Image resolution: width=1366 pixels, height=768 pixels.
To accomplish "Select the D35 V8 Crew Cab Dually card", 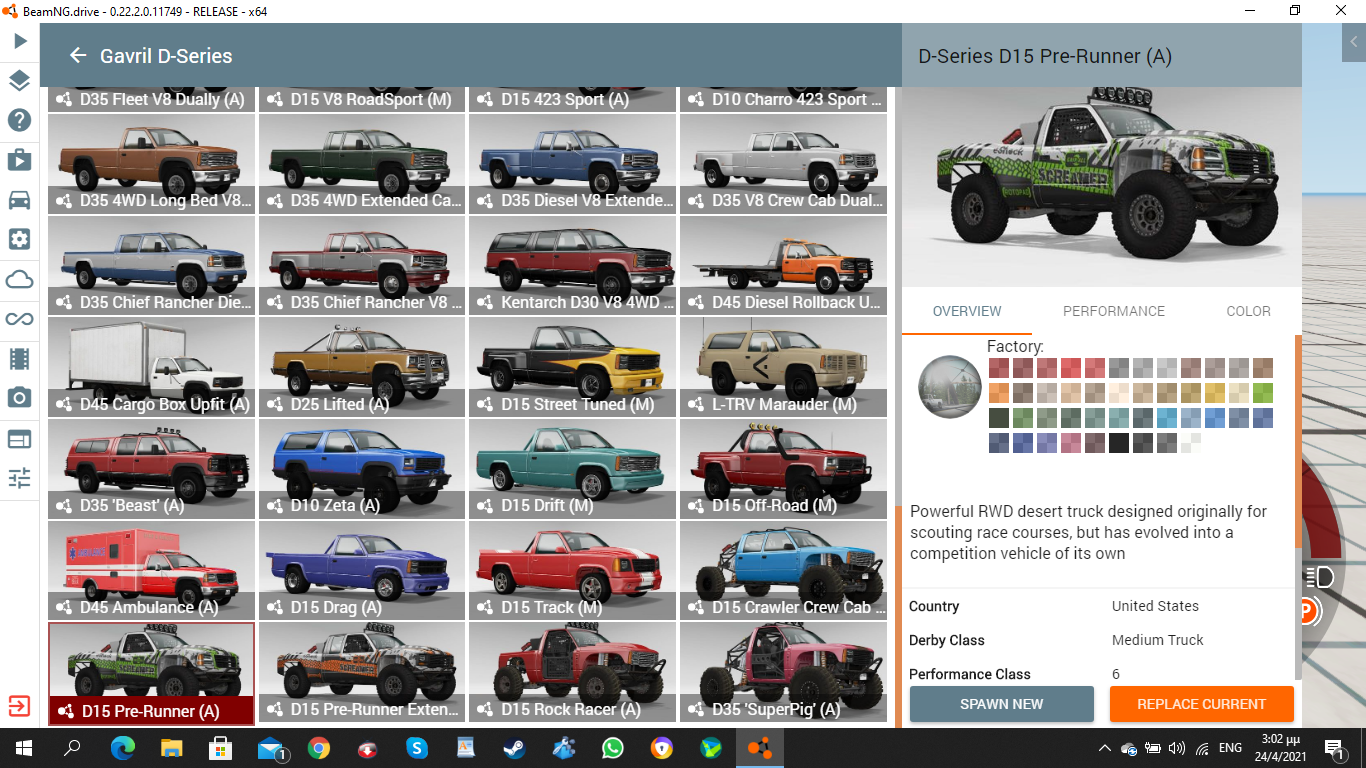I will pos(783,163).
